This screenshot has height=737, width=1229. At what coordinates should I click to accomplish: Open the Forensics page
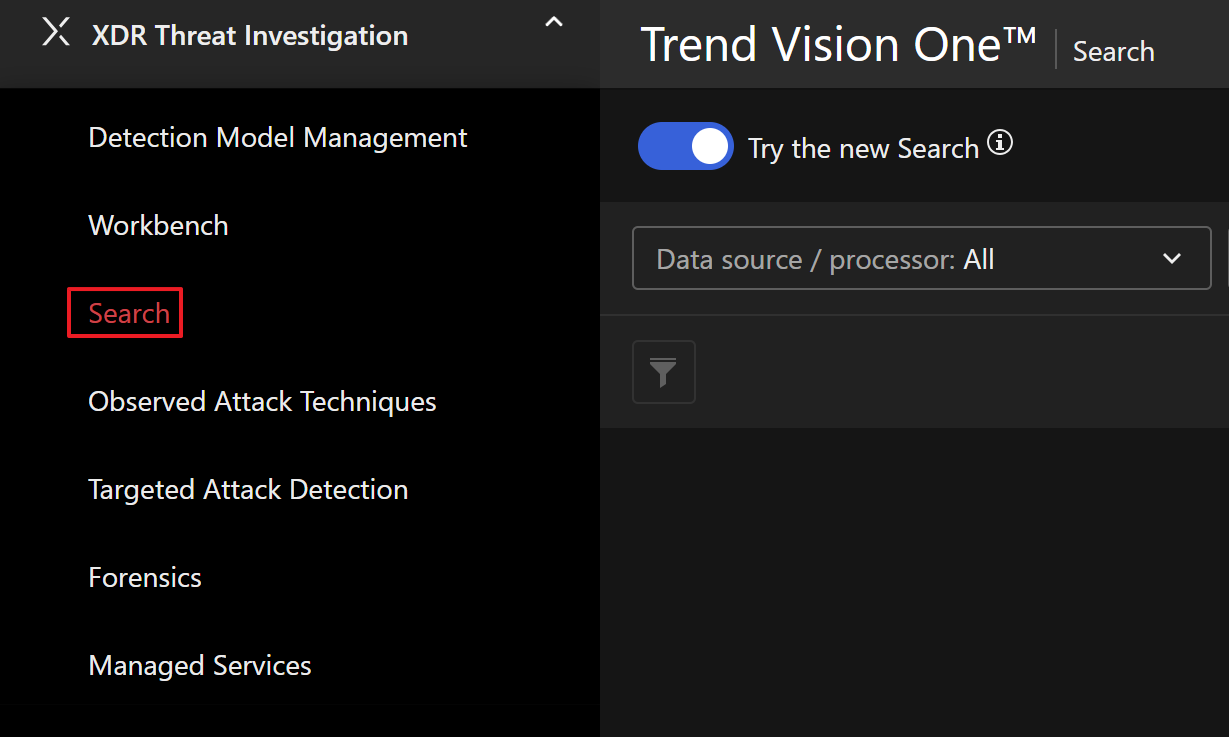[x=145, y=578]
